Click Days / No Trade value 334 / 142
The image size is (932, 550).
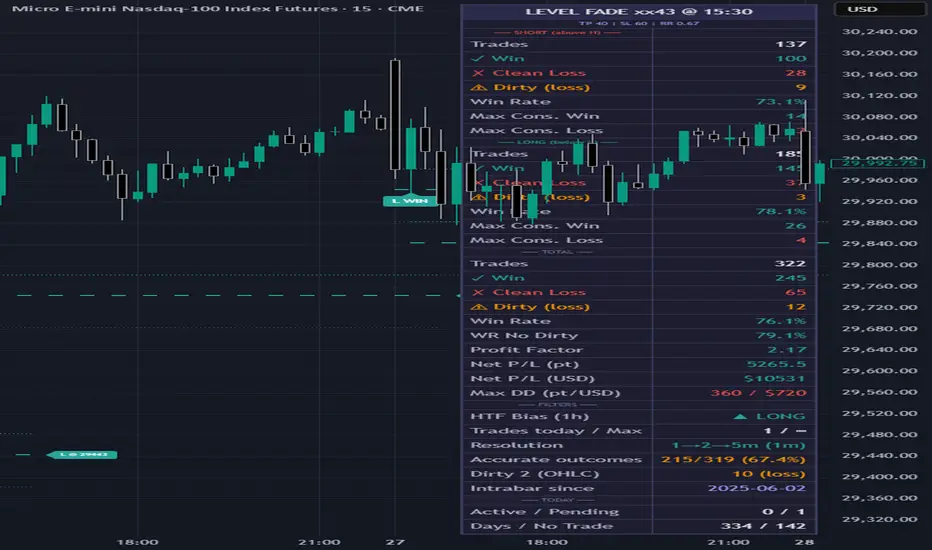[x=763, y=526]
